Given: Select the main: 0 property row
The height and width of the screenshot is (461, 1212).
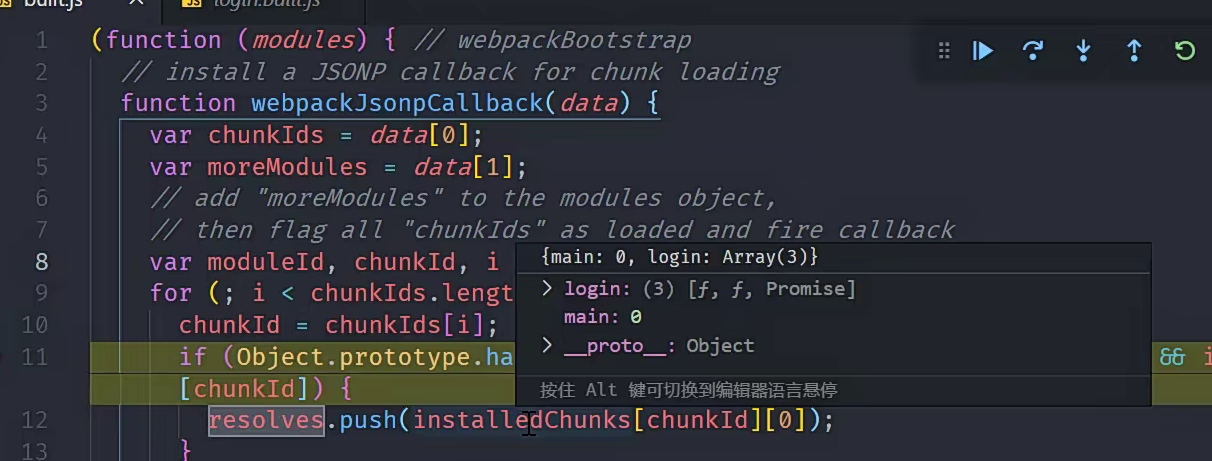Looking at the screenshot, I should [x=602, y=318].
